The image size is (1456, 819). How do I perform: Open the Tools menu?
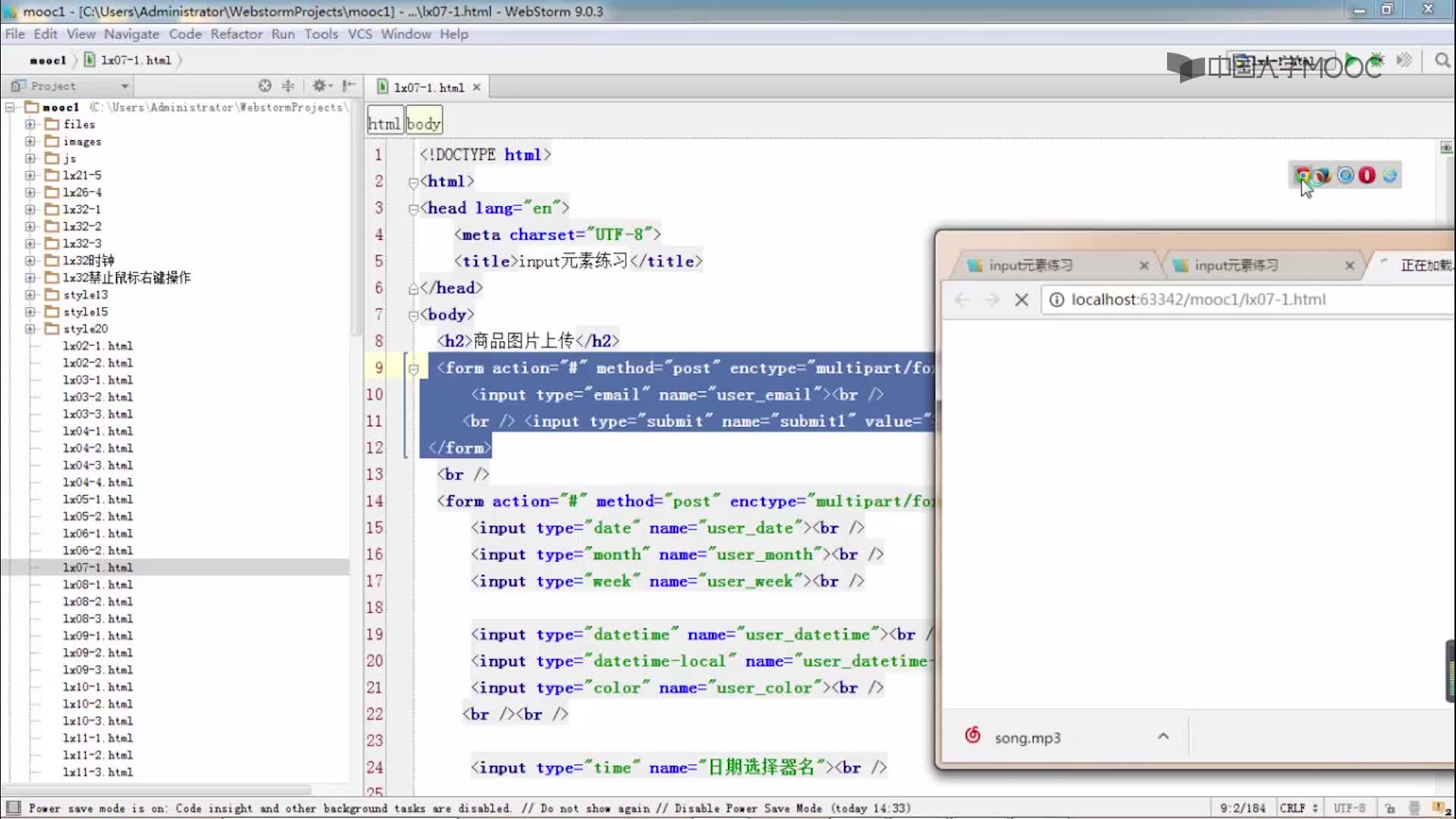[321, 34]
